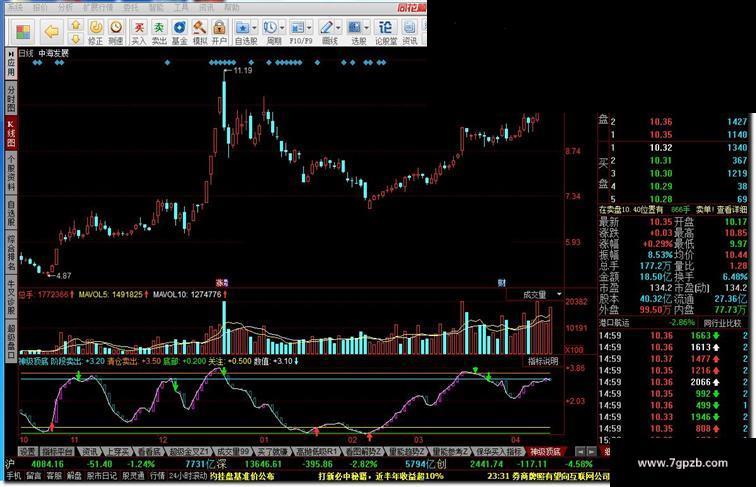
Task: Click the yellow up arrow icon
Action: (x=76, y=25)
